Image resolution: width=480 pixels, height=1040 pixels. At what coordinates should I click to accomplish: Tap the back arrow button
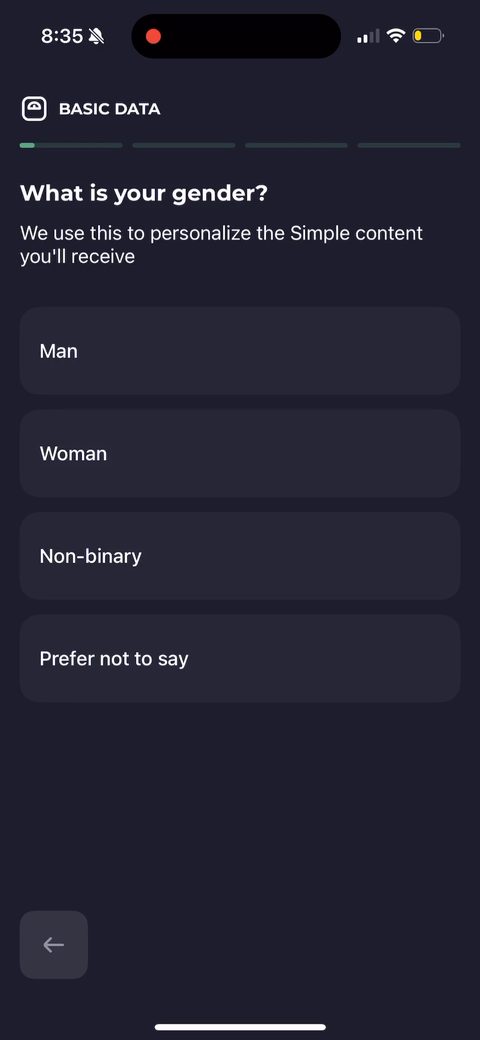tap(54, 944)
